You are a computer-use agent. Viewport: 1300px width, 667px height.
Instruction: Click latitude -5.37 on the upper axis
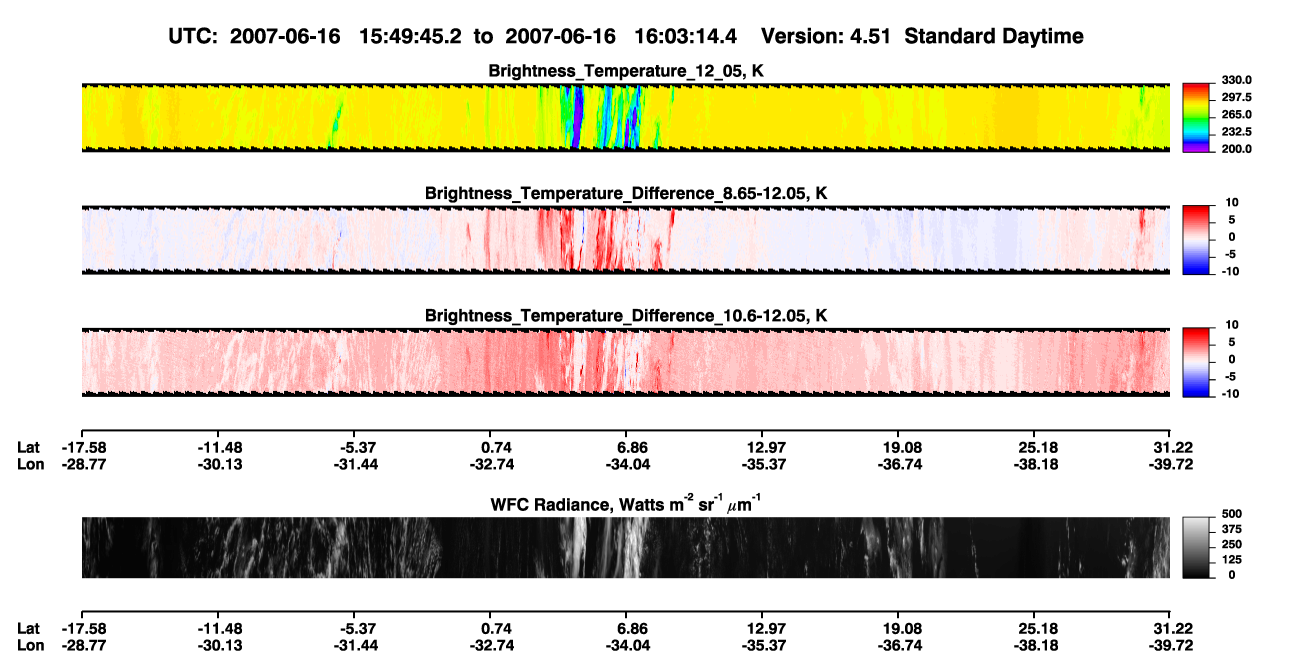pyautogui.click(x=357, y=447)
